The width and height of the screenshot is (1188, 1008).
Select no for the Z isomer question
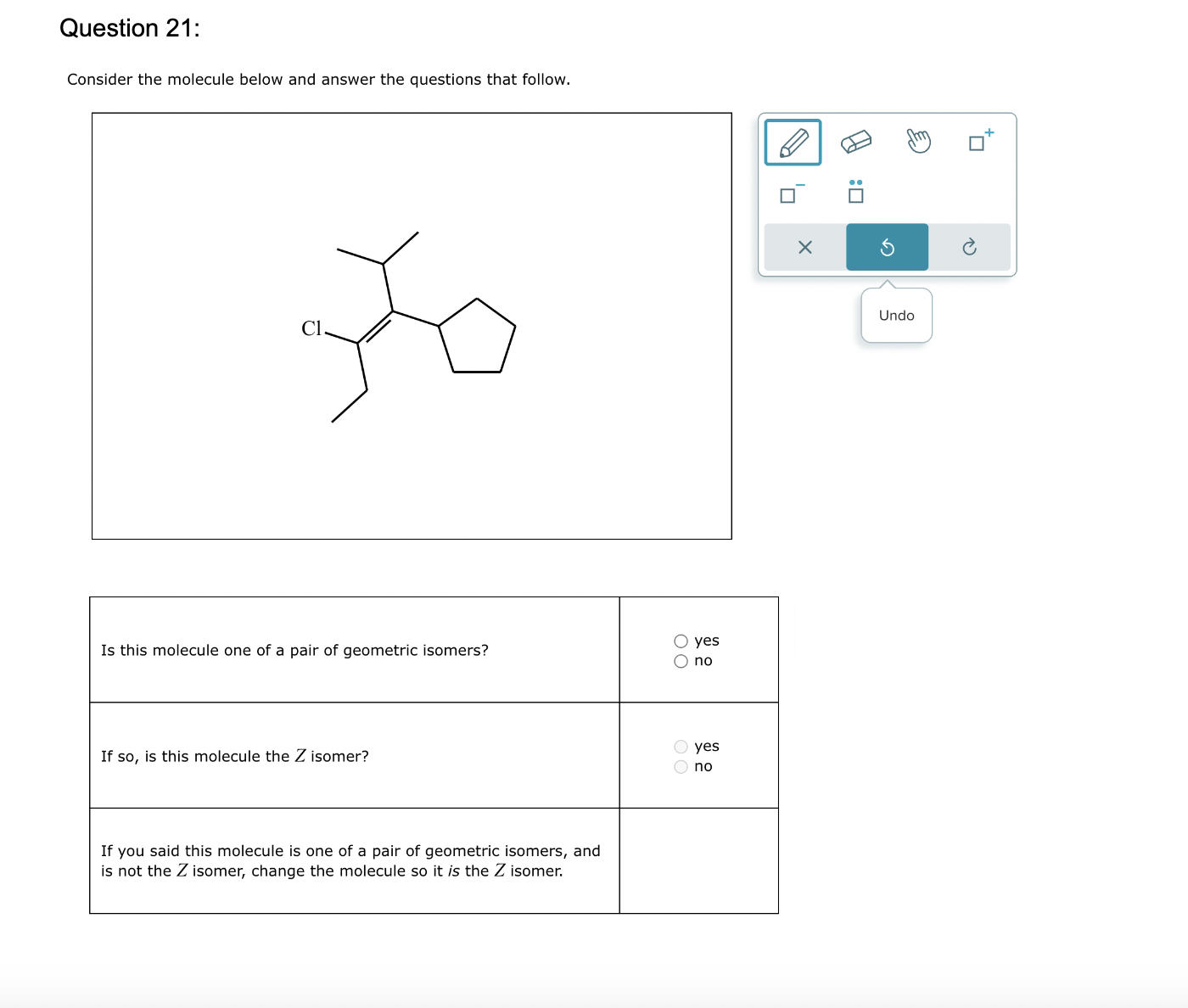tap(680, 766)
